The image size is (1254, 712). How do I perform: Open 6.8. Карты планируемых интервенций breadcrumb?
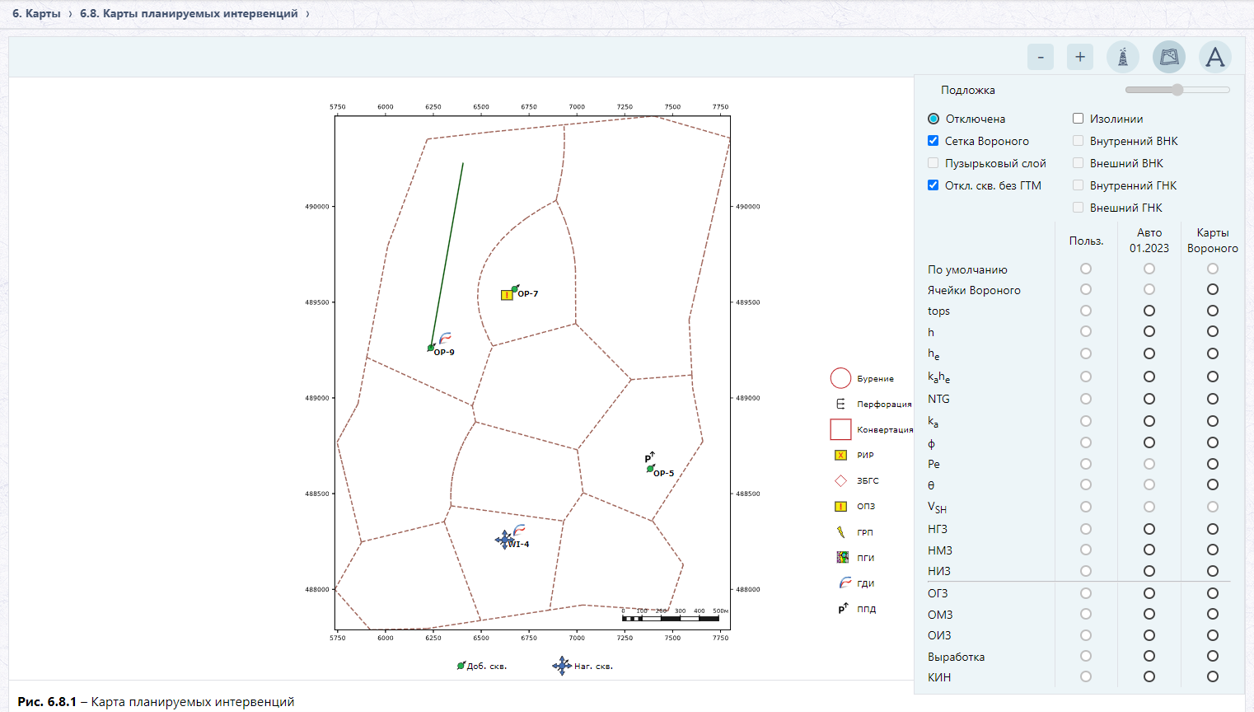[189, 14]
